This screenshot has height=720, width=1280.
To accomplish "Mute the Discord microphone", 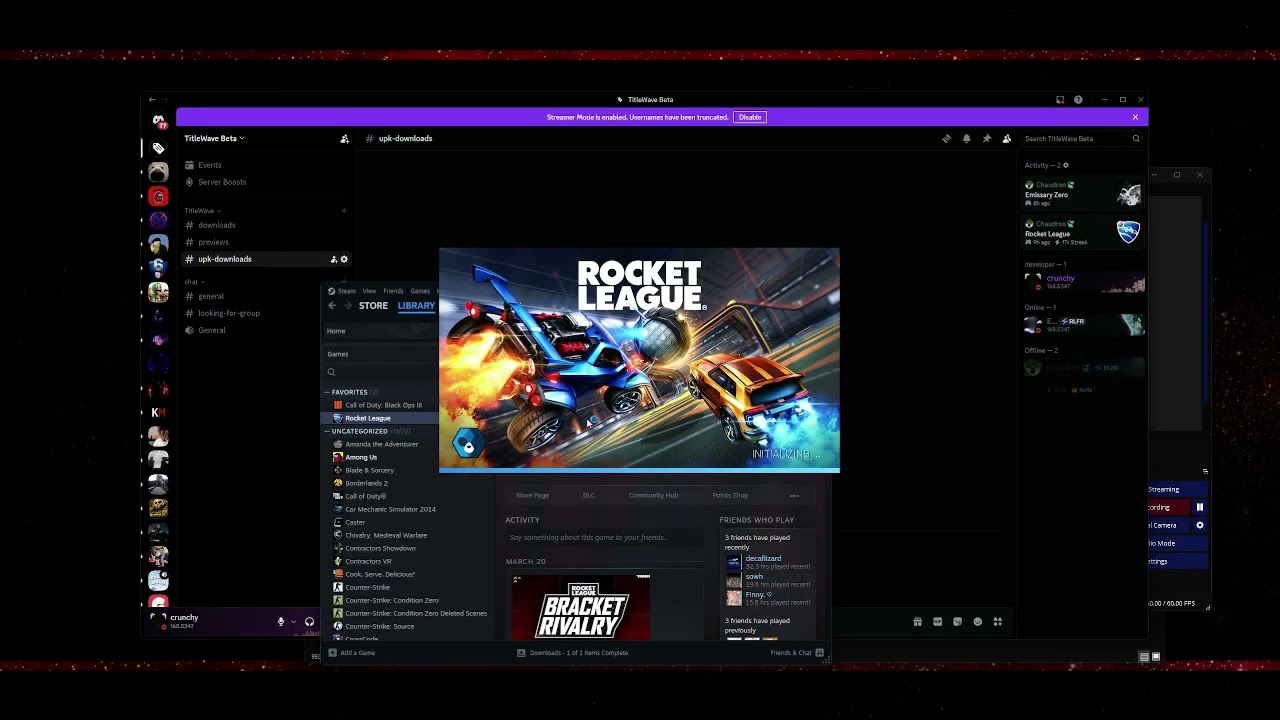I will pyautogui.click(x=281, y=622).
